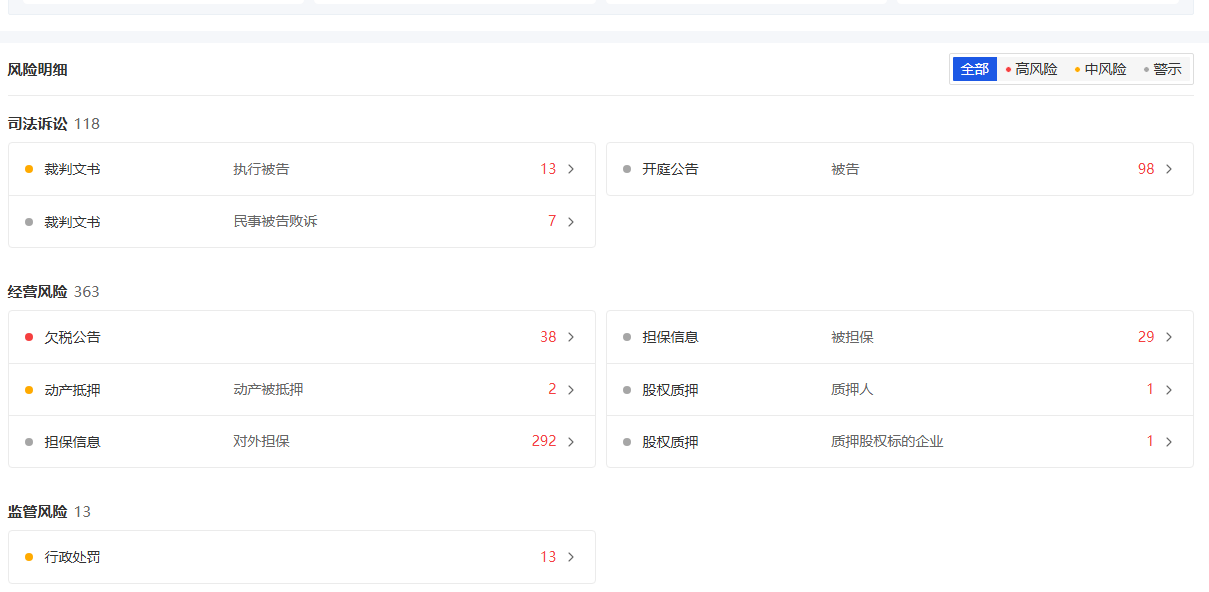Click the chevron next to 欠税公告

(571, 337)
